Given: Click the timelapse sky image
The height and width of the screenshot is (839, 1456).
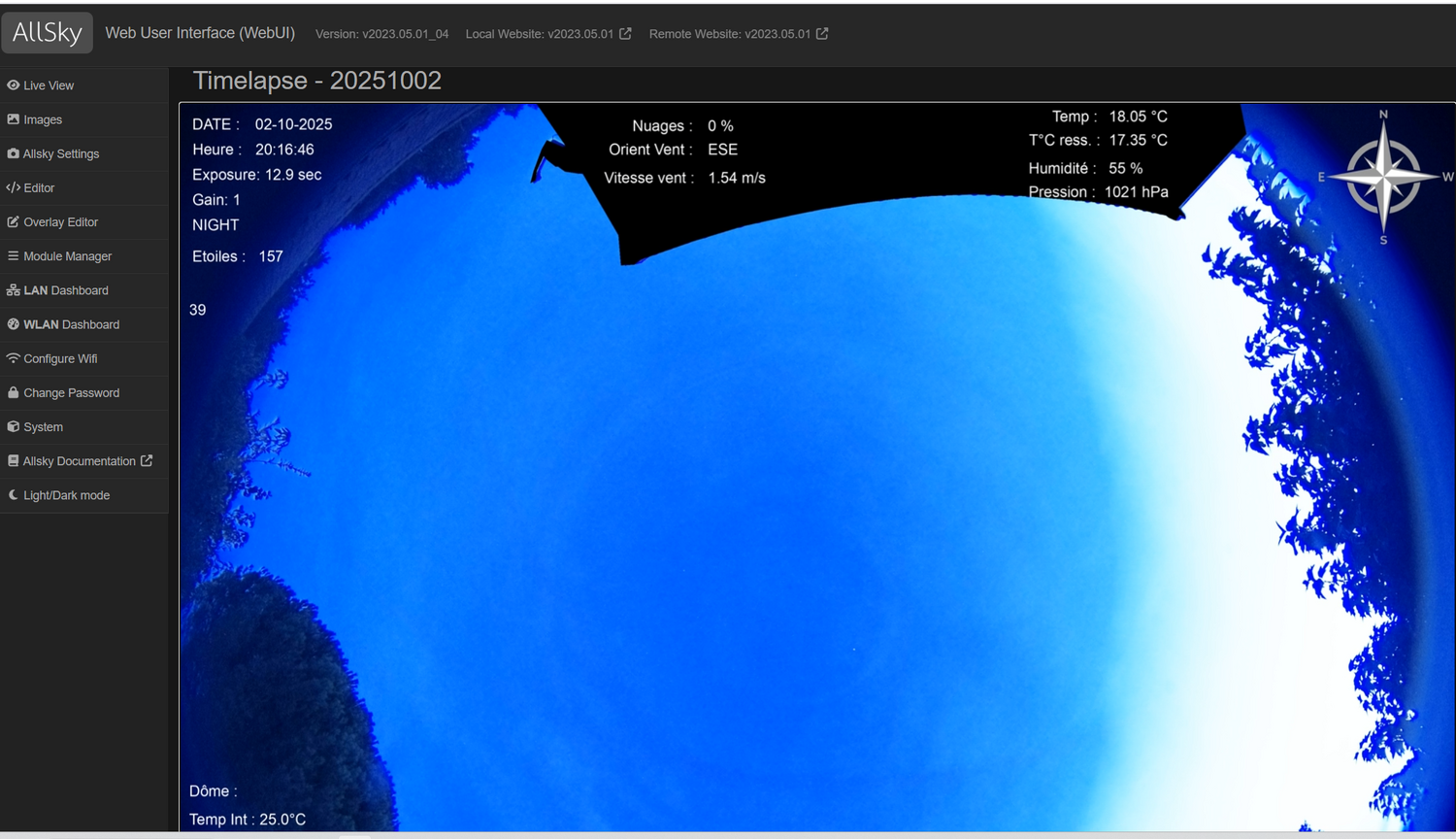Looking at the screenshot, I should point(817,467).
